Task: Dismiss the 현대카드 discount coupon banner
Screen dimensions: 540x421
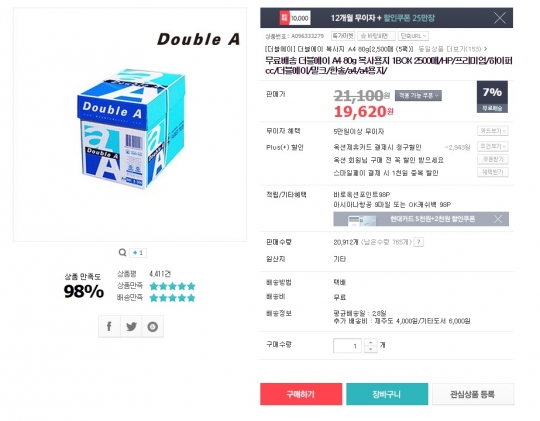Action: pyautogui.click(x=498, y=219)
